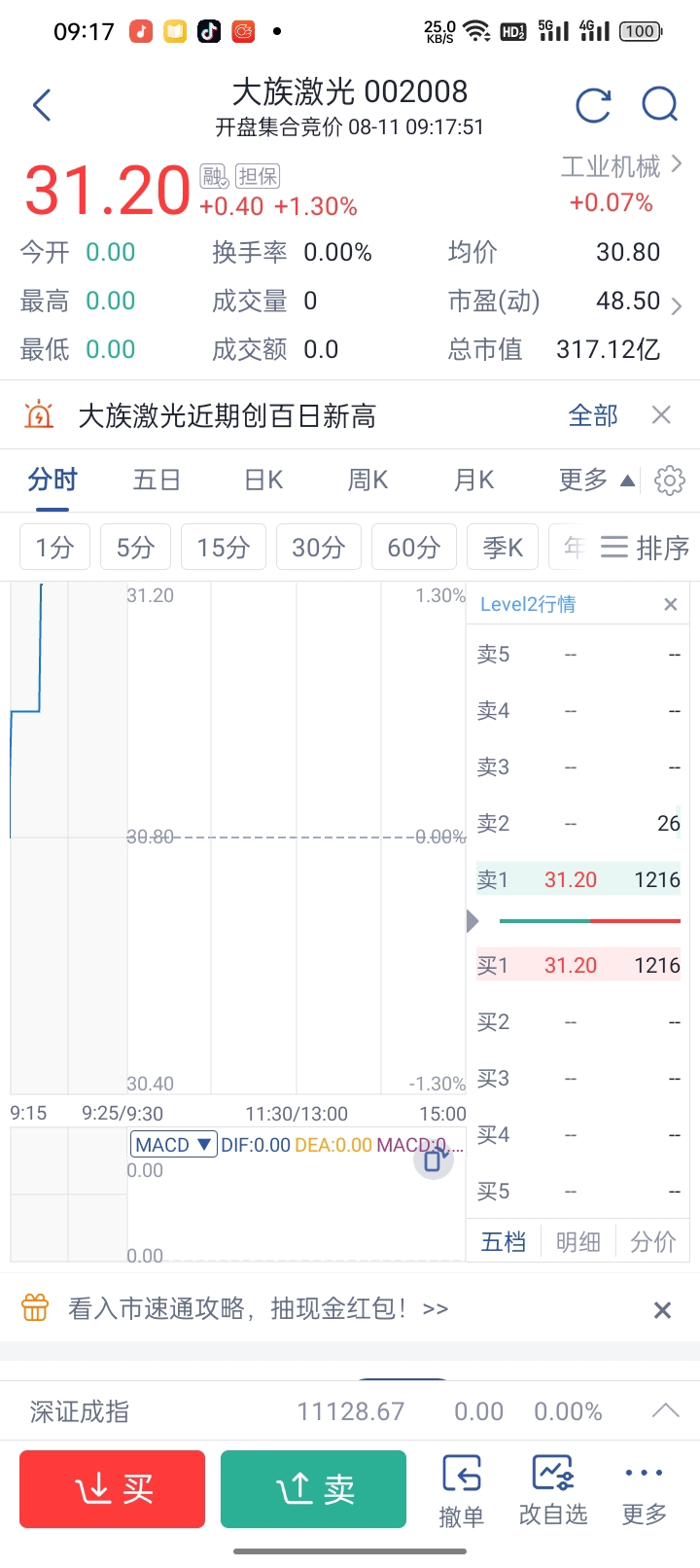Viewport: 700px width, 1568px height.
Task: Tap the rotate chart landscape icon
Action: [435, 1158]
